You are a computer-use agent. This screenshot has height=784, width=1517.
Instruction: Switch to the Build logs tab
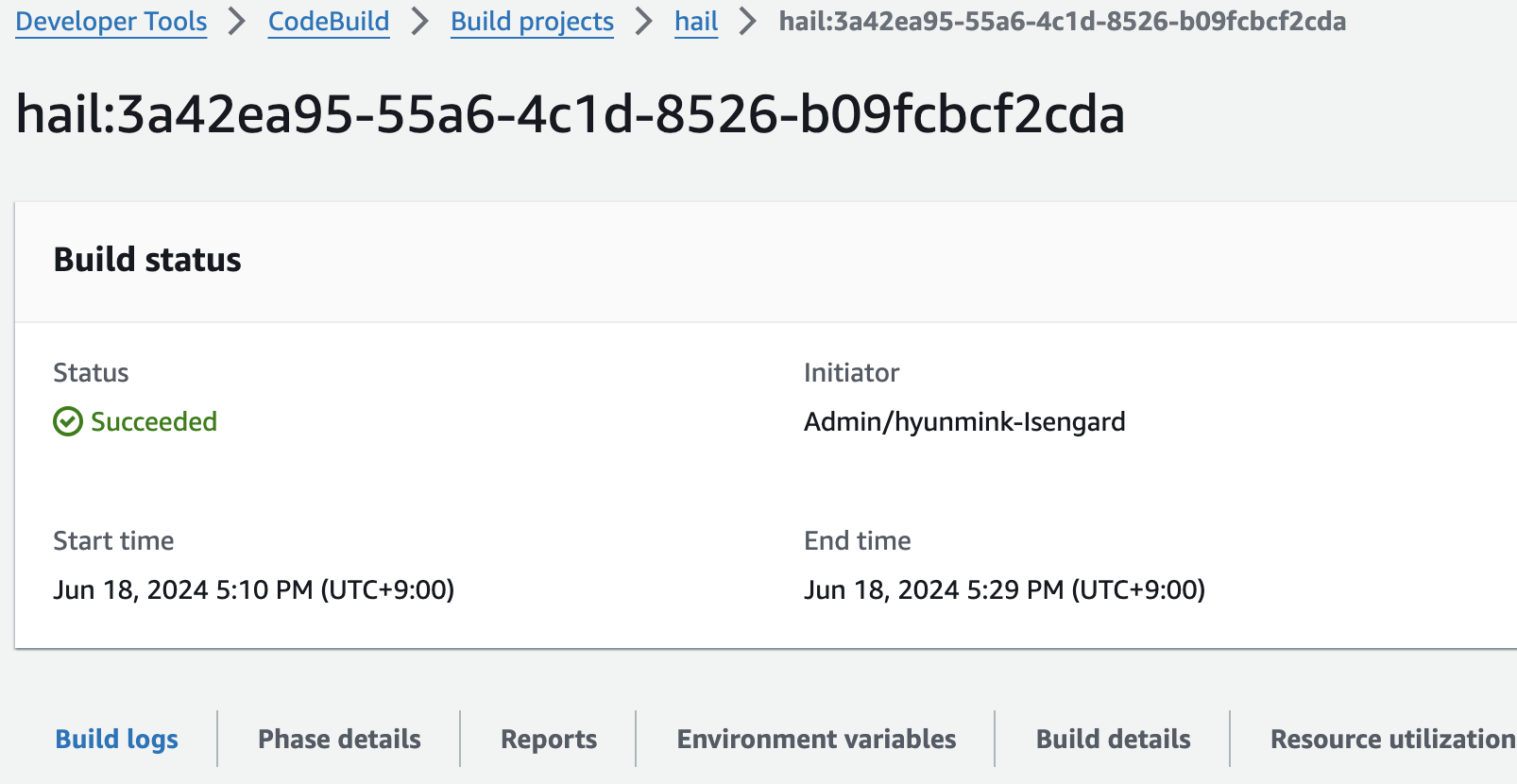tap(117, 739)
